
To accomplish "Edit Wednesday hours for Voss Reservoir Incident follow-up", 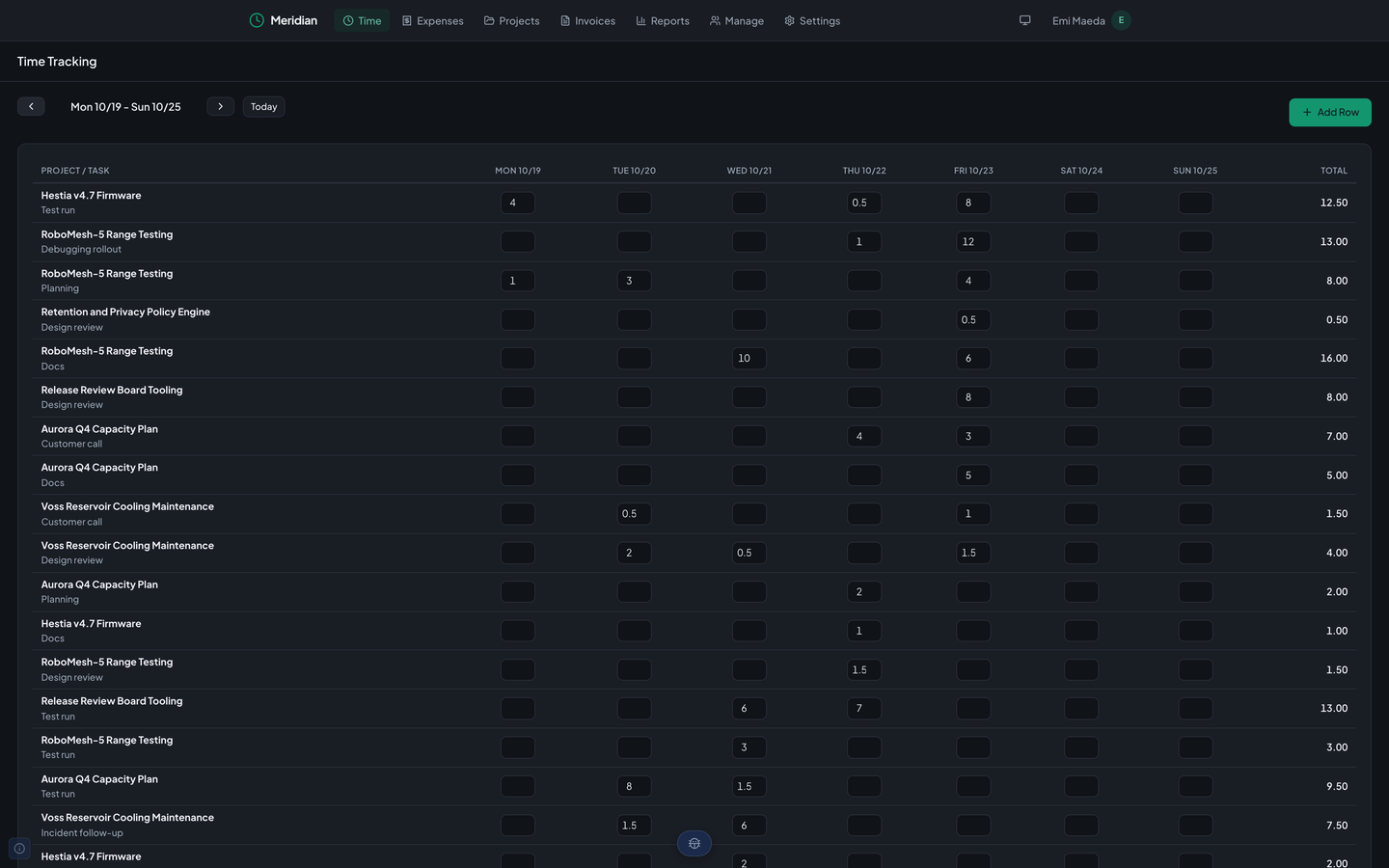I will pyautogui.click(x=749, y=826).
